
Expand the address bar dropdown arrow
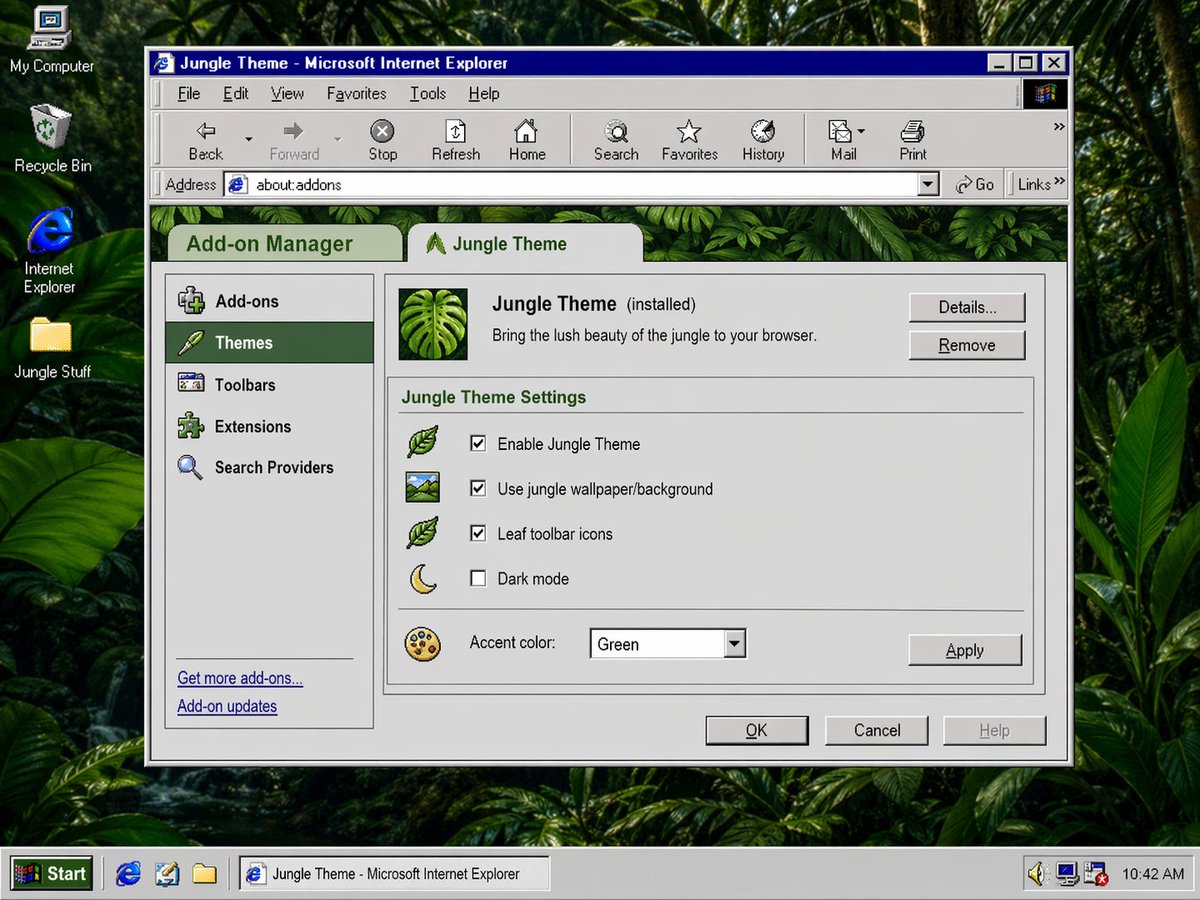click(928, 184)
